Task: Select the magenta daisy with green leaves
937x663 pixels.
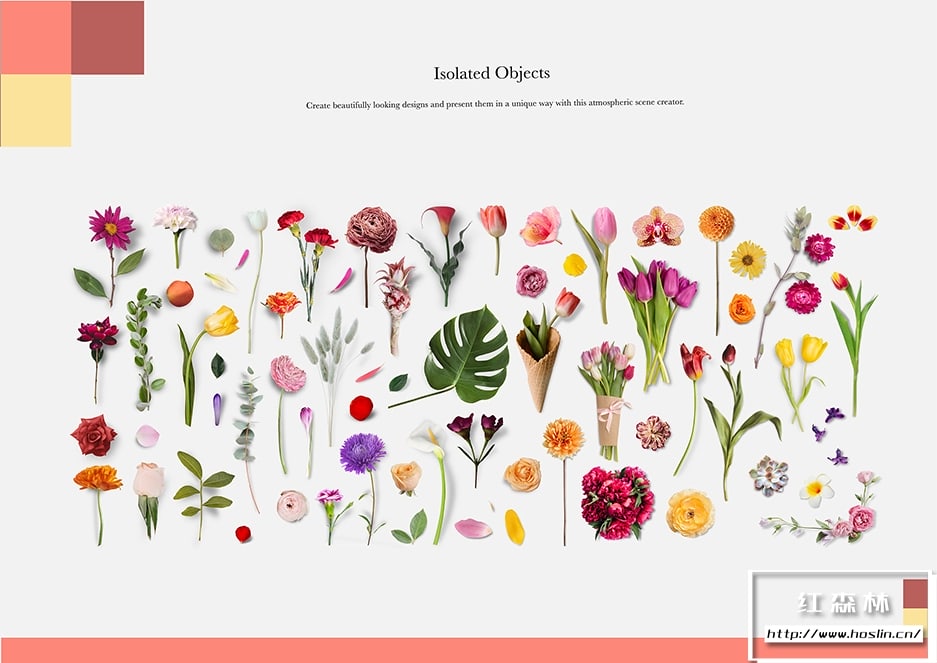Action: tap(110, 254)
